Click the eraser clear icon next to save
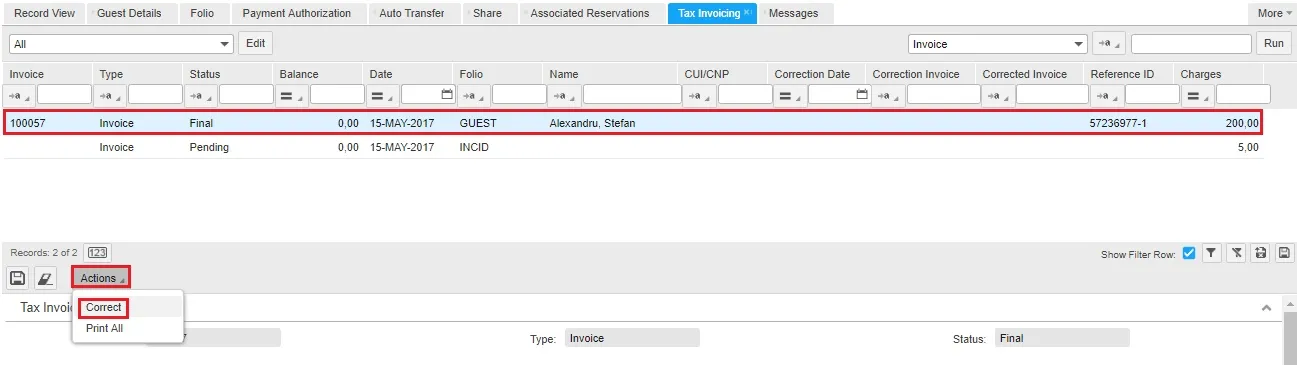The width and height of the screenshot is (1297, 365). pos(45,278)
